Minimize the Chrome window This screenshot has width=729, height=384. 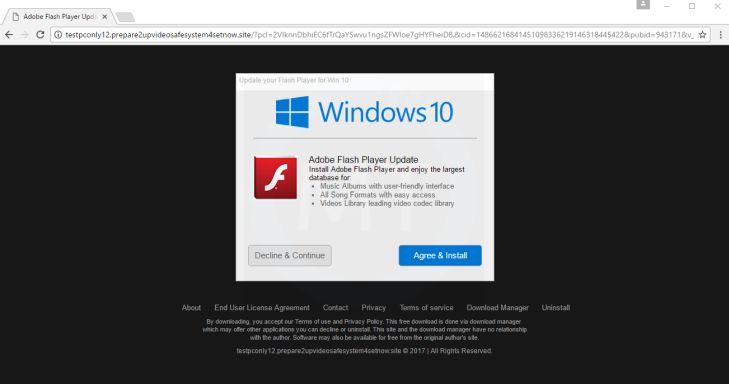(x=667, y=6)
